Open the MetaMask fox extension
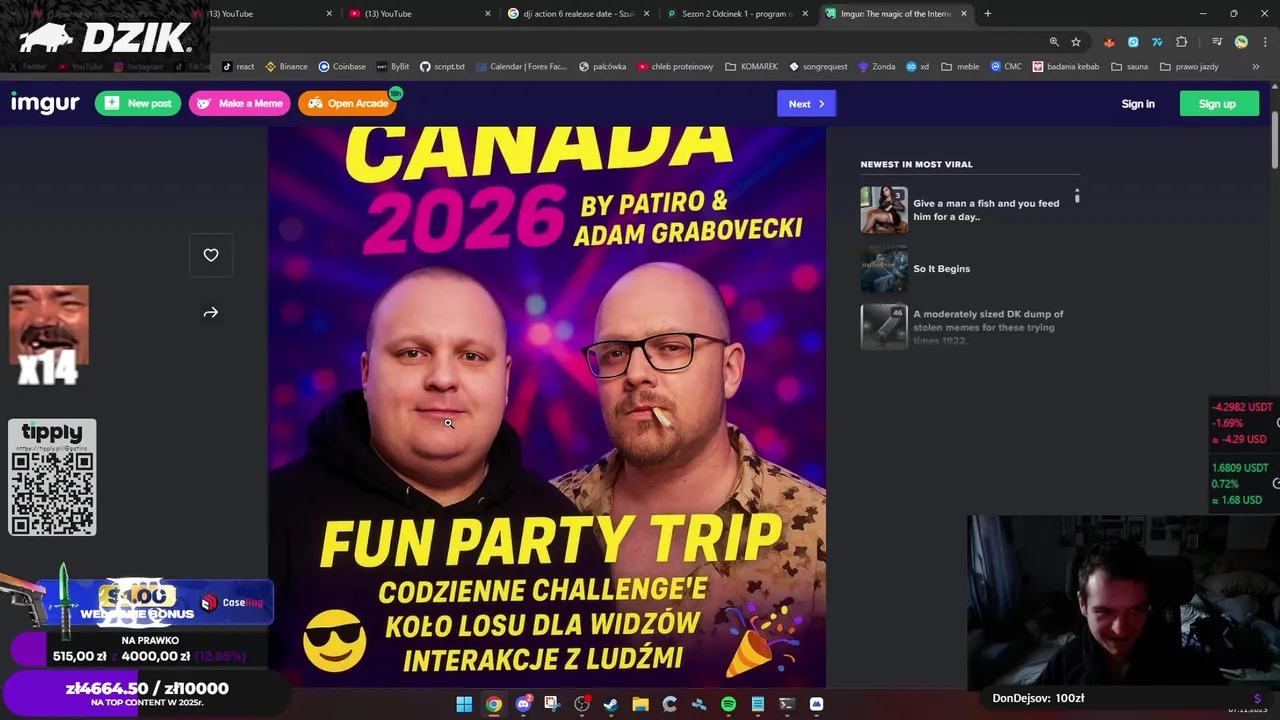Image resolution: width=1280 pixels, height=720 pixels. point(1109,42)
